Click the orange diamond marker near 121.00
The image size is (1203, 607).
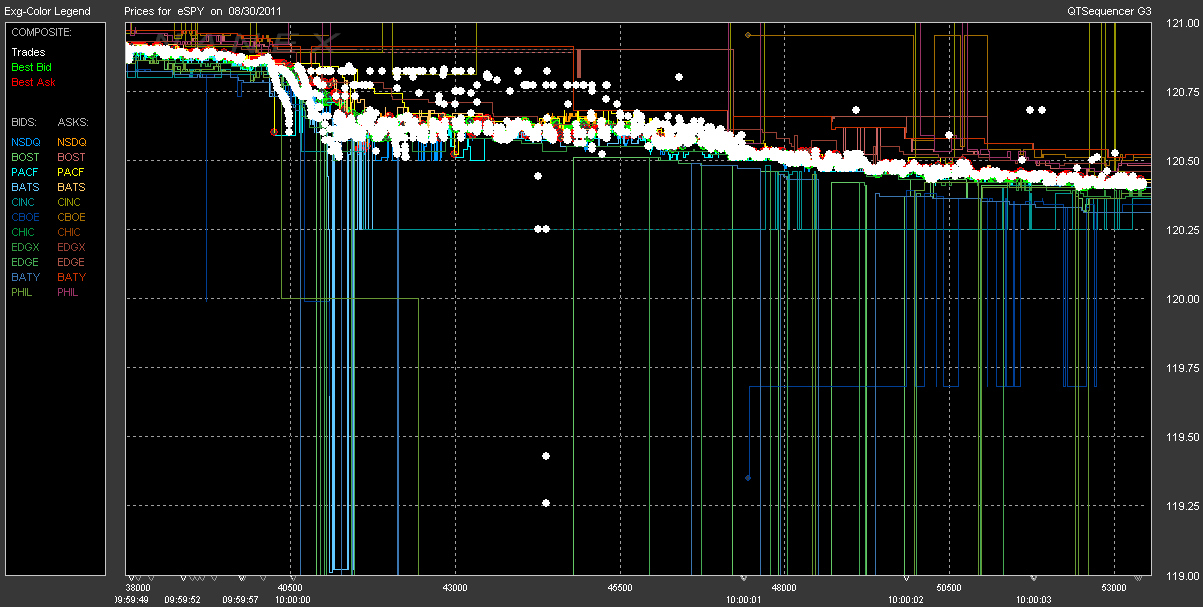[x=748, y=35]
